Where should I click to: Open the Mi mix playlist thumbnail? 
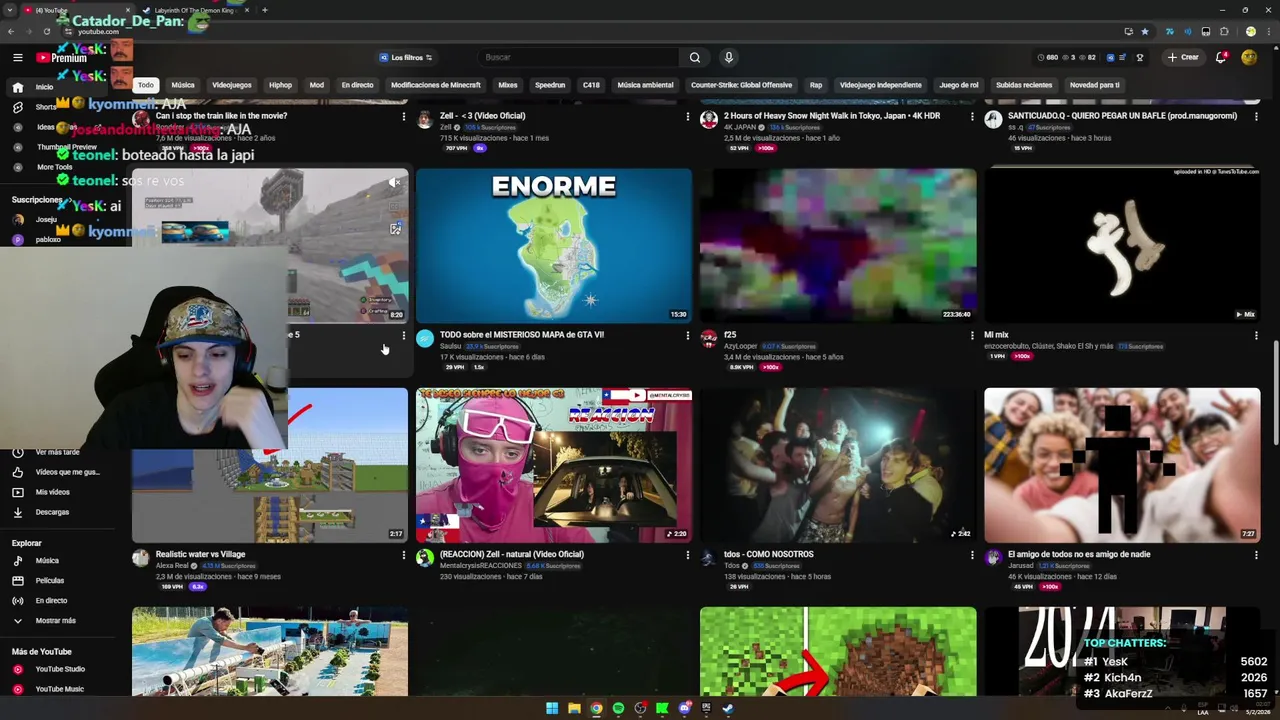tap(1122, 245)
